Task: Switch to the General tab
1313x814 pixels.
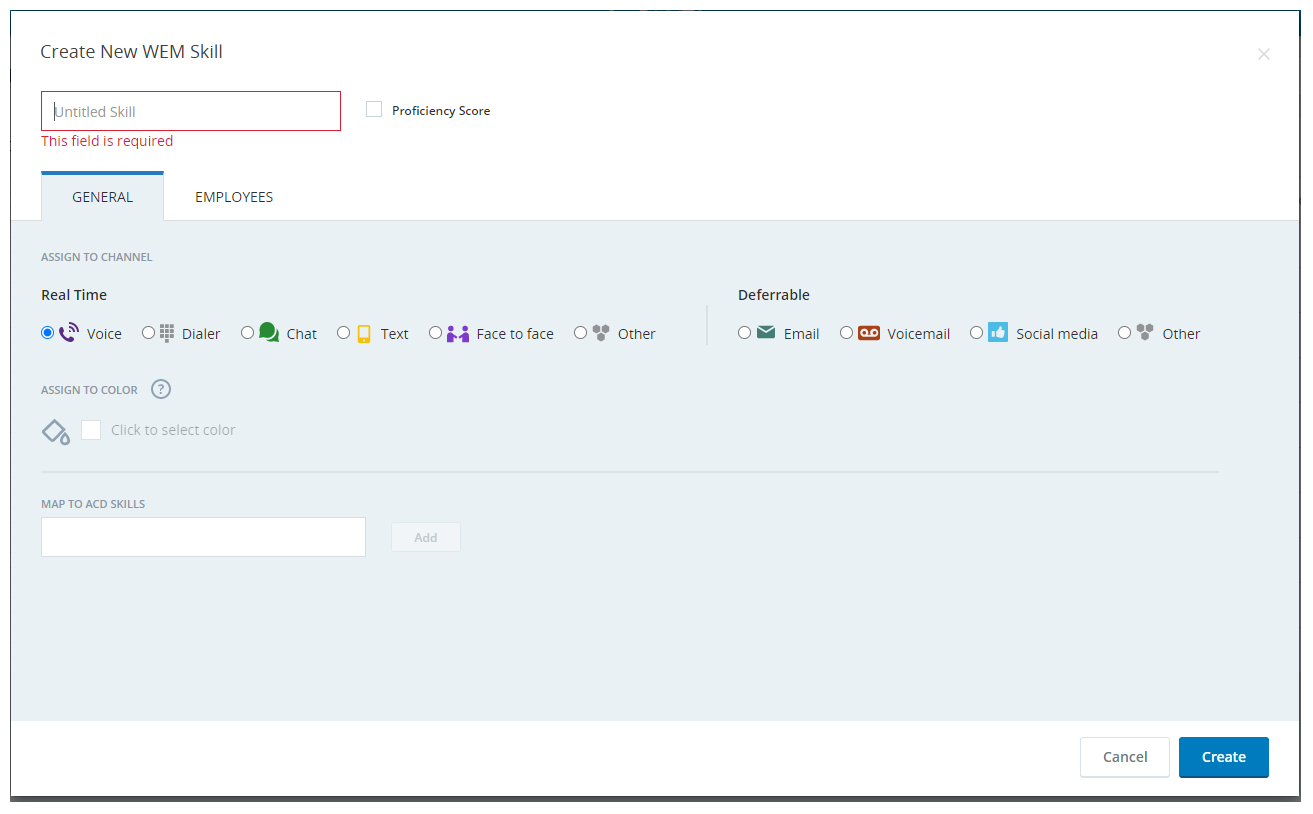Action: pyautogui.click(x=102, y=197)
